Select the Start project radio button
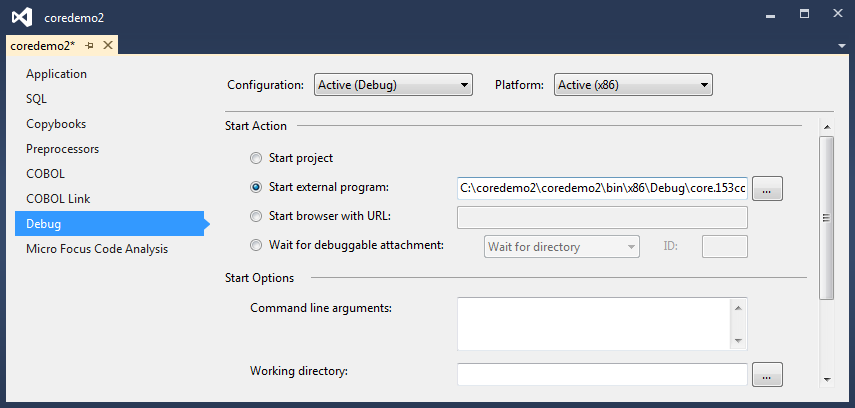This screenshot has width=855, height=408. [x=257, y=158]
